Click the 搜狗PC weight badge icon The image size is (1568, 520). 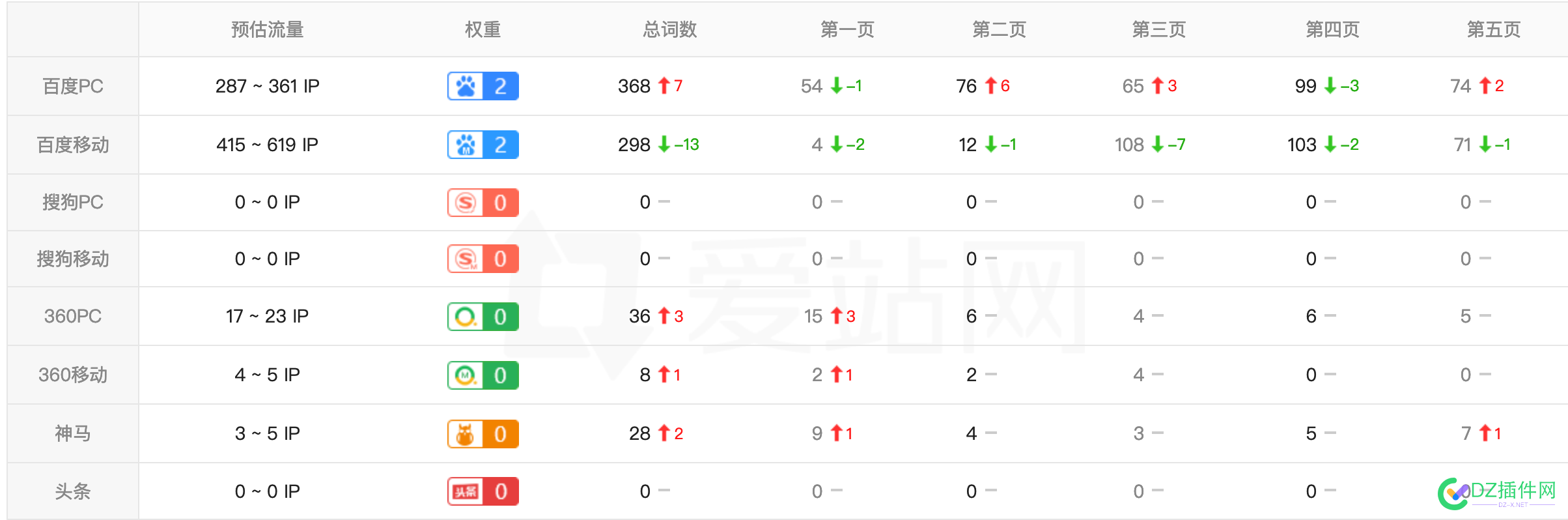pos(483,203)
